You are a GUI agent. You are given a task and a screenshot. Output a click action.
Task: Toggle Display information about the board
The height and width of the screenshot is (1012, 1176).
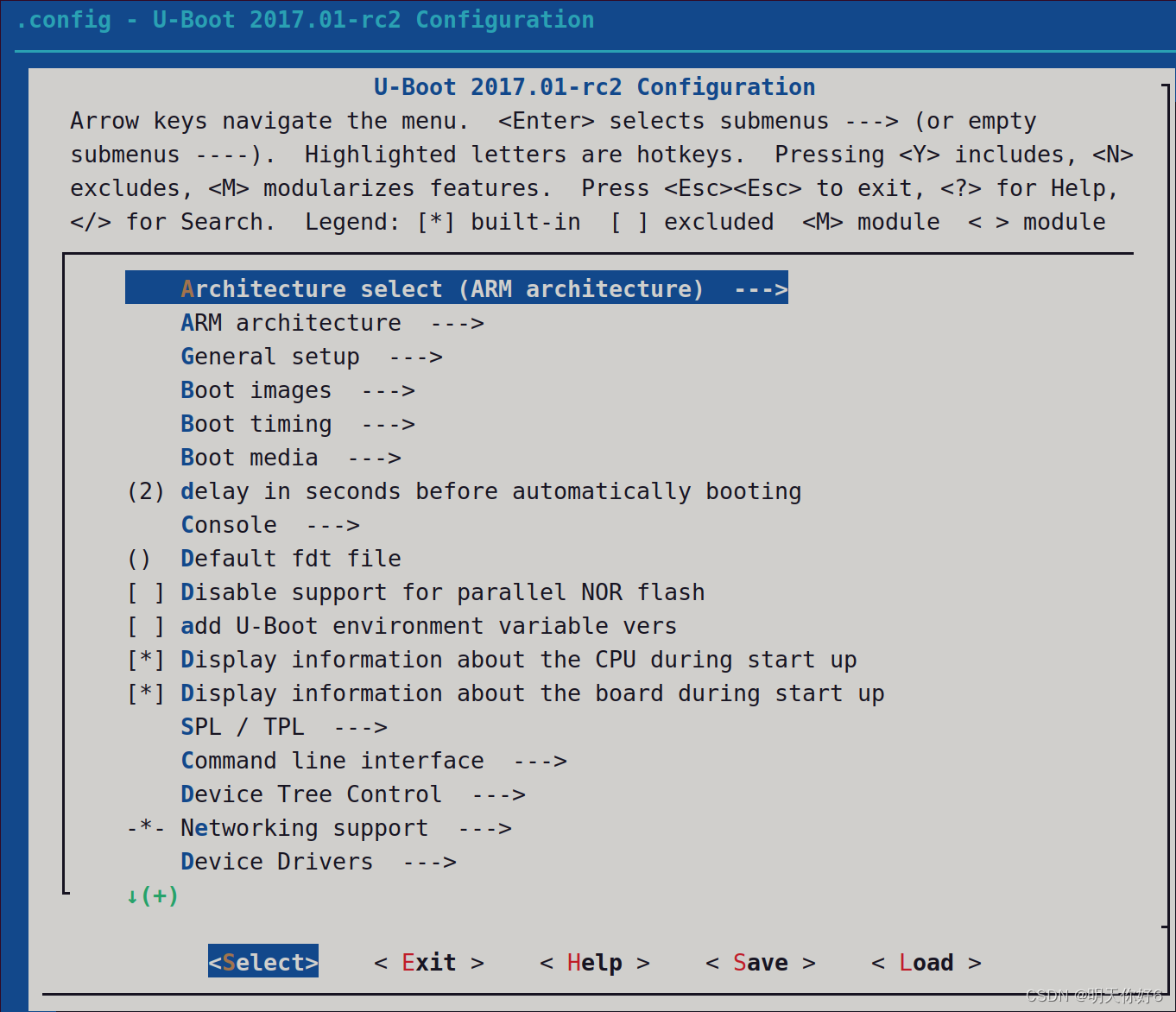point(506,693)
